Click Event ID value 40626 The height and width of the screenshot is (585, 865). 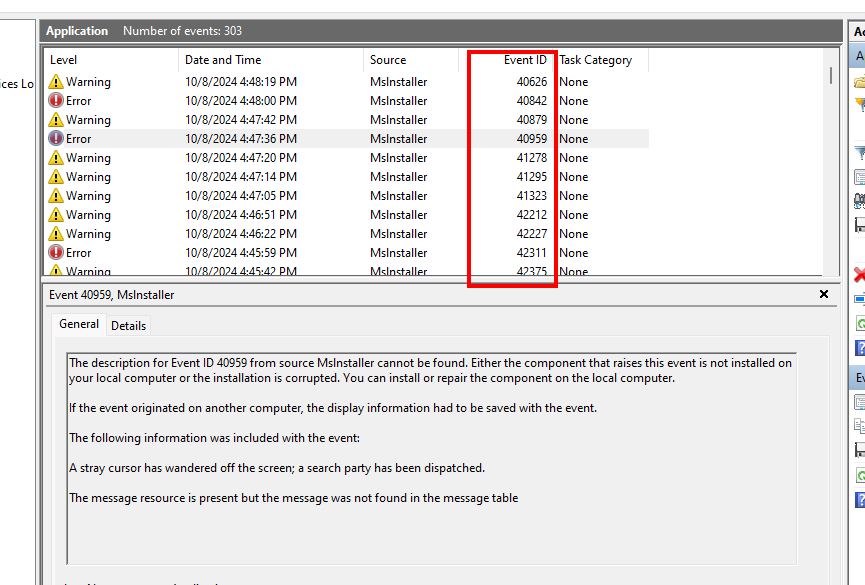click(x=532, y=82)
